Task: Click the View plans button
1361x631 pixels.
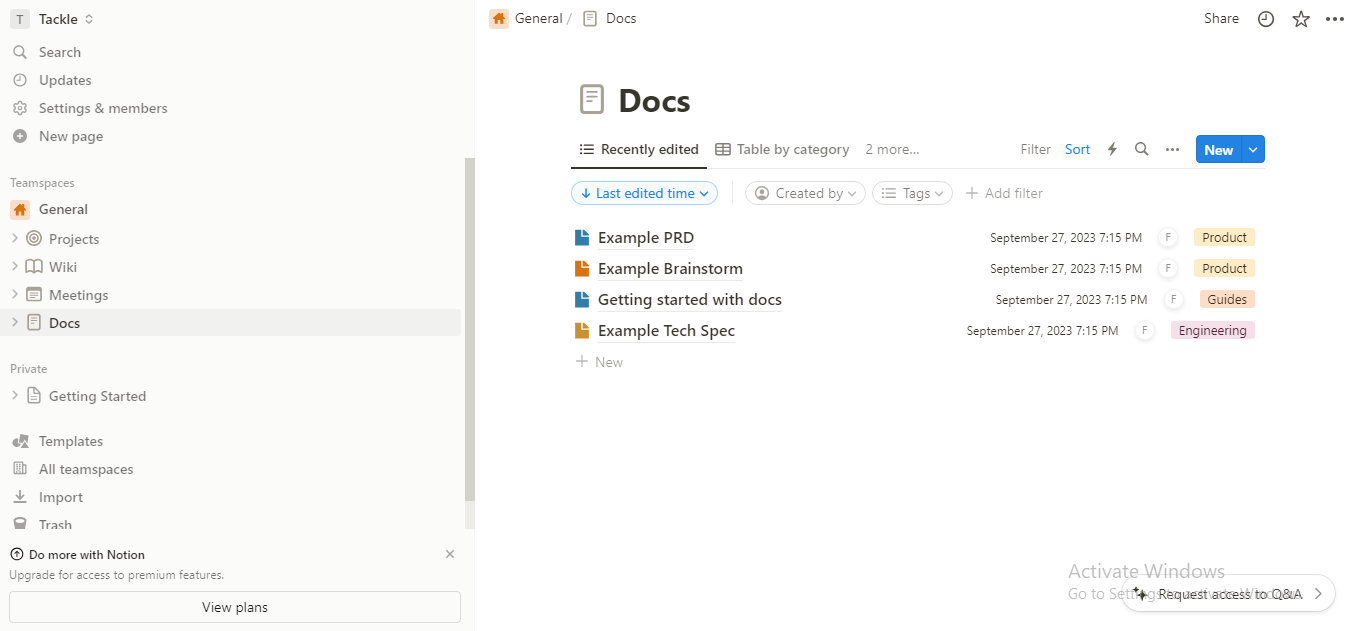Action: (235, 607)
